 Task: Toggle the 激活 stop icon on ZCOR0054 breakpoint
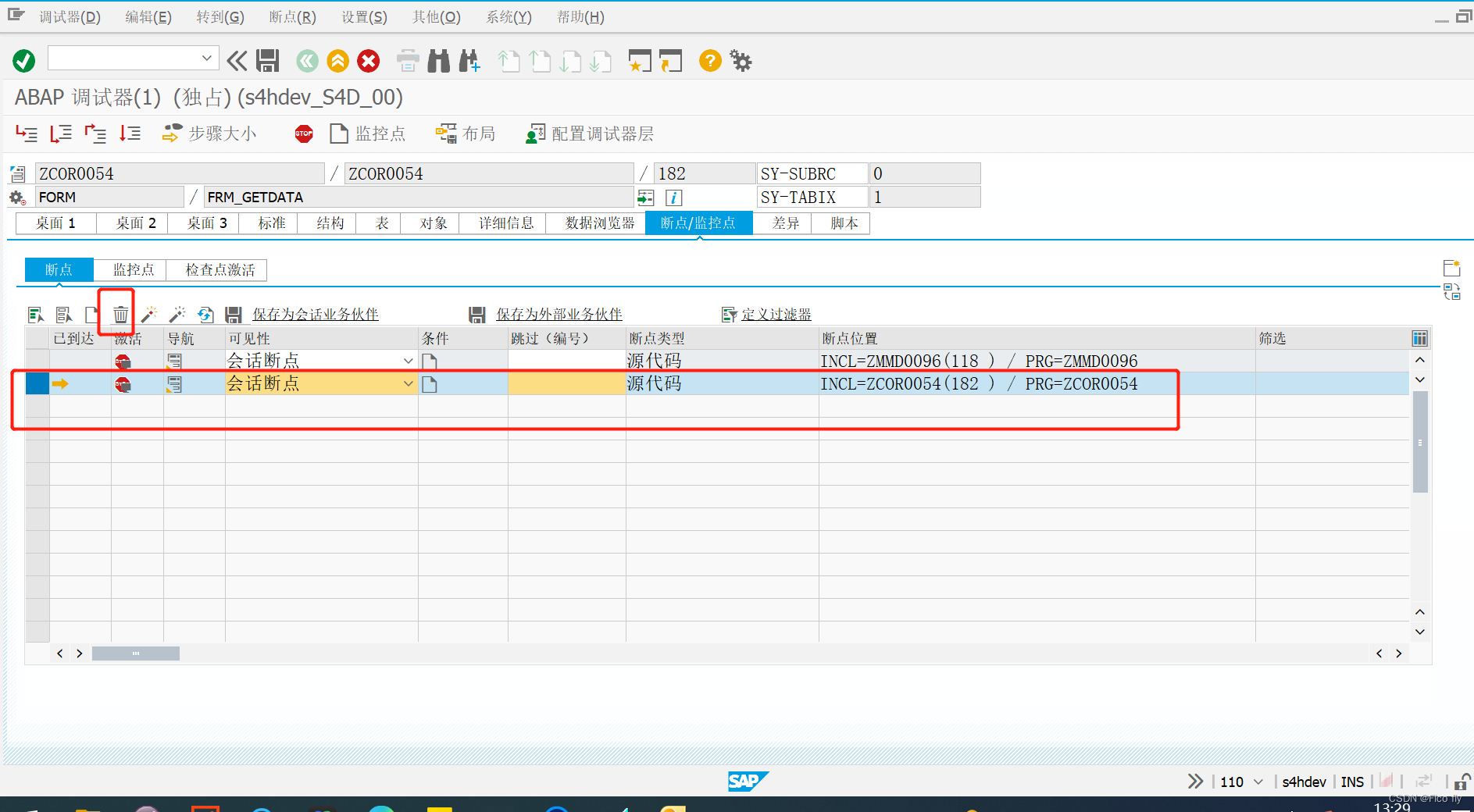point(123,383)
